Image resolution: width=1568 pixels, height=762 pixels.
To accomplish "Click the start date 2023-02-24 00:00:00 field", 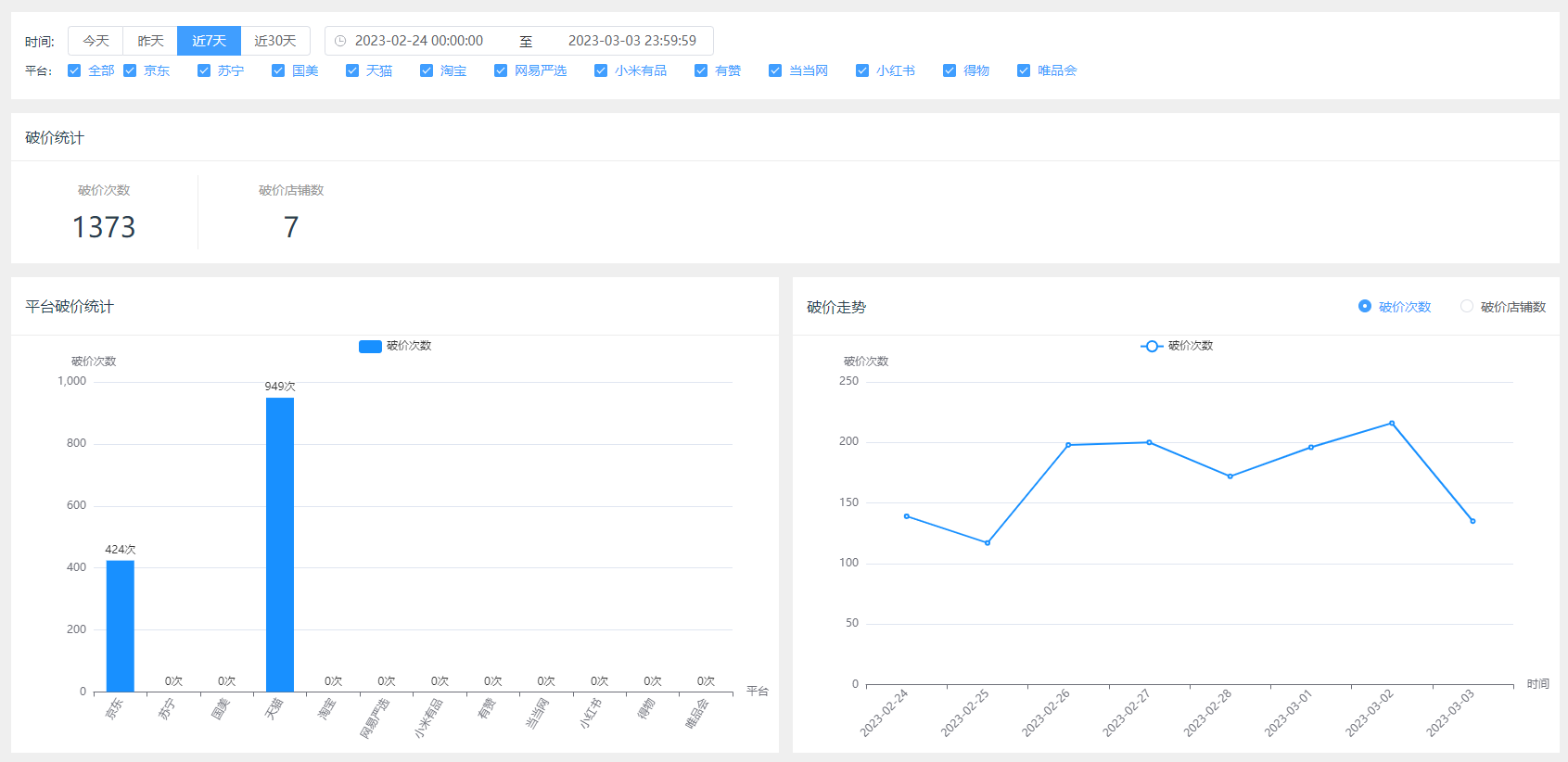I will tap(419, 41).
